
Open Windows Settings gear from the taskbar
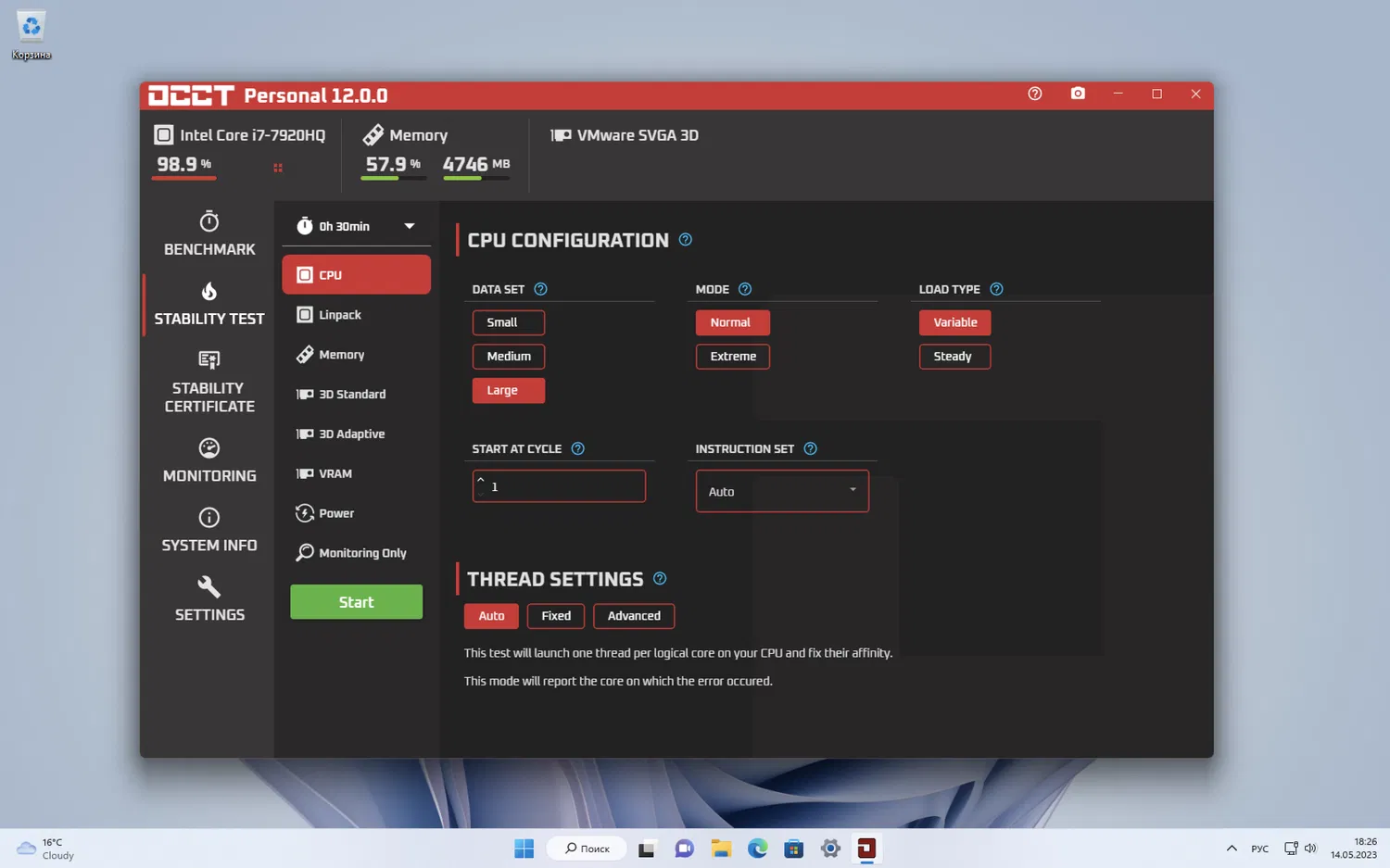point(830,849)
